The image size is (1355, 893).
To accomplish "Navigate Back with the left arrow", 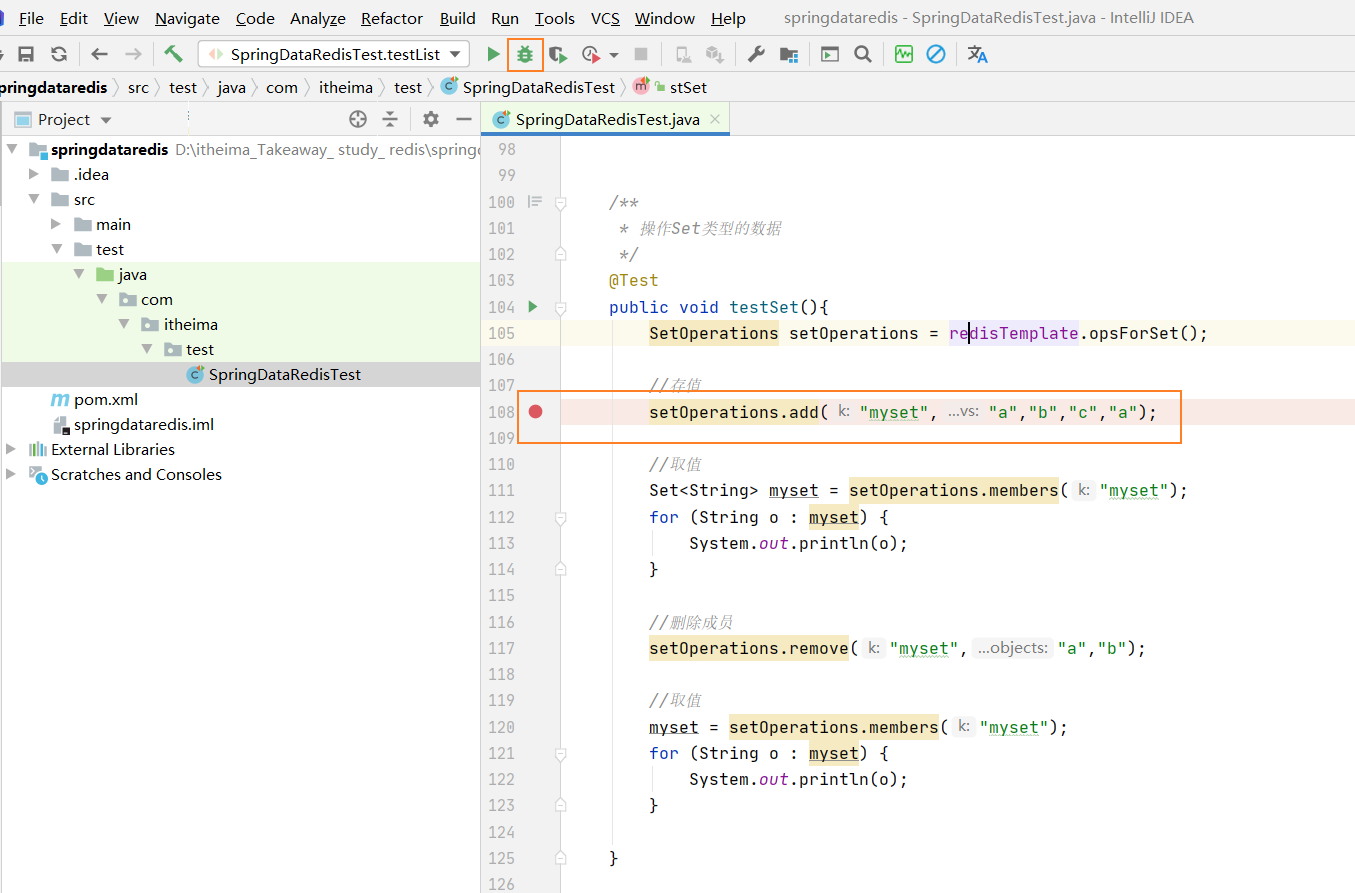I will point(99,54).
